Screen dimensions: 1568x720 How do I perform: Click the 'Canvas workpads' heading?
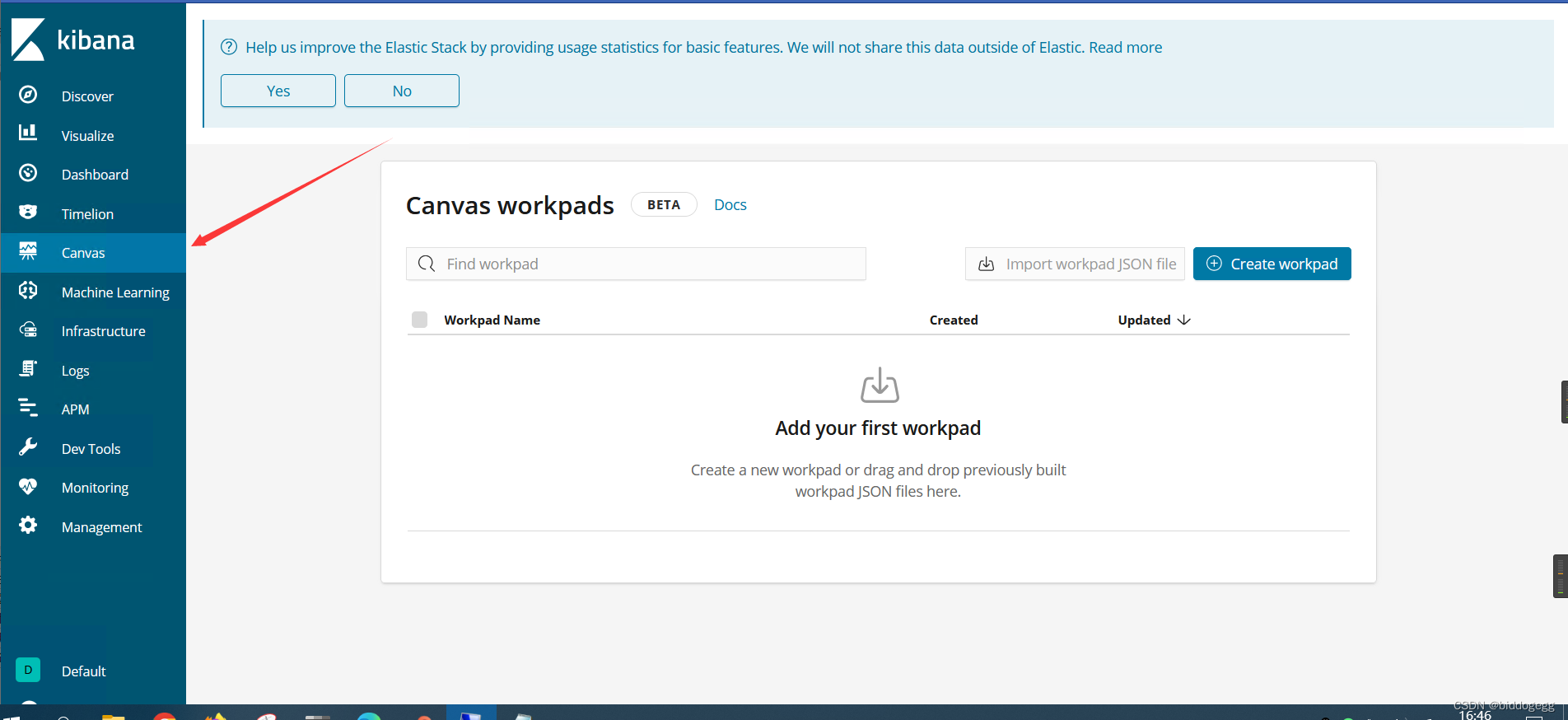(510, 205)
